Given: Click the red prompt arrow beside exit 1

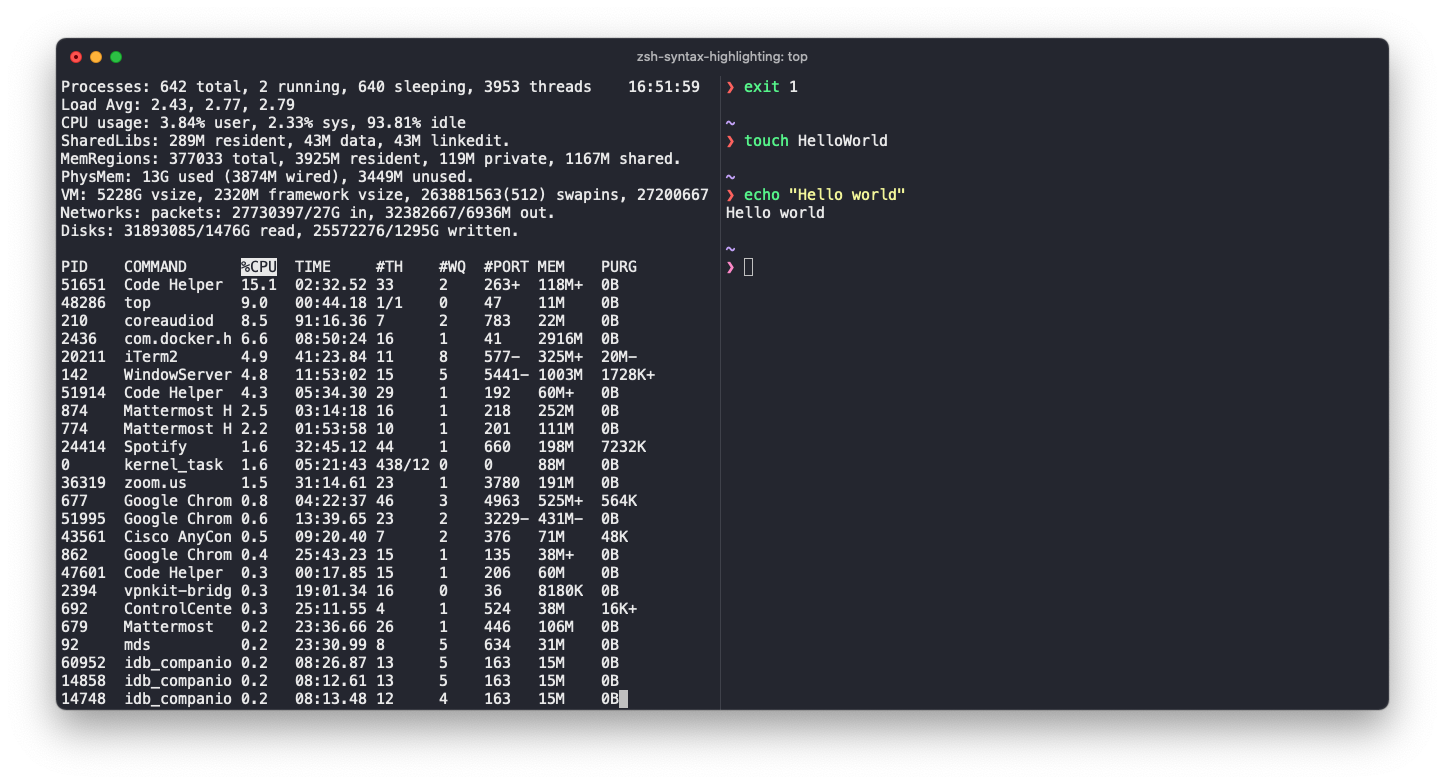Looking at the screenshot, I should coord(731,86).
